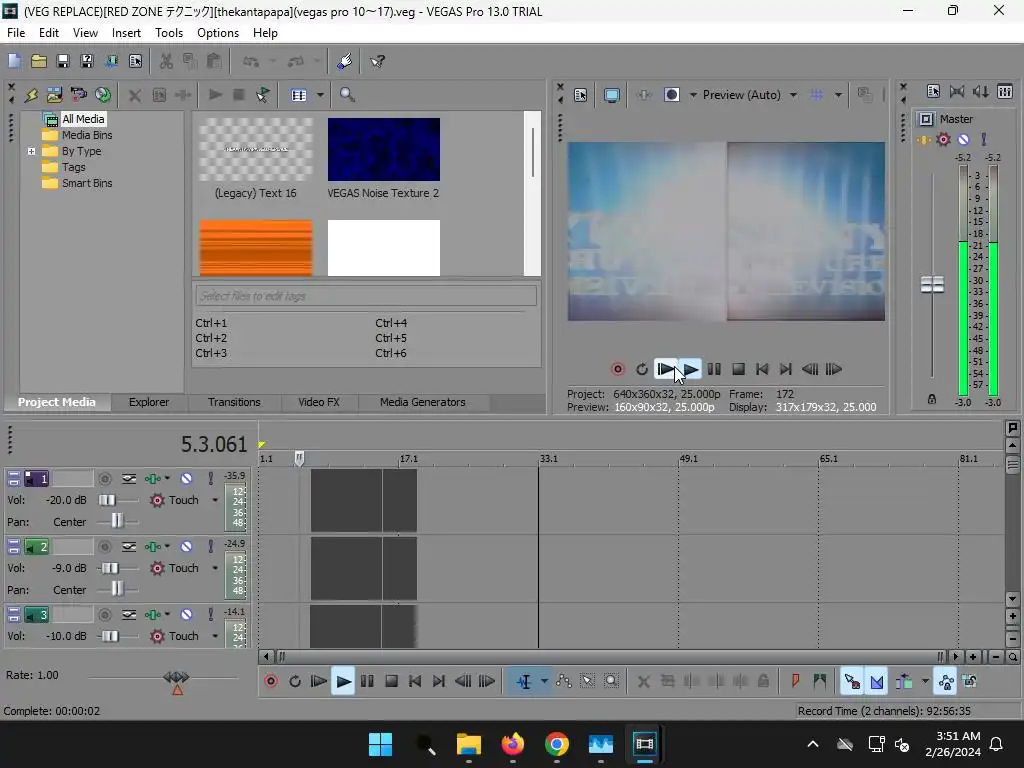Open Firefox from the Windows taskbar
The width and height of the screenshot is (1024, 768).
click(513, 744)
